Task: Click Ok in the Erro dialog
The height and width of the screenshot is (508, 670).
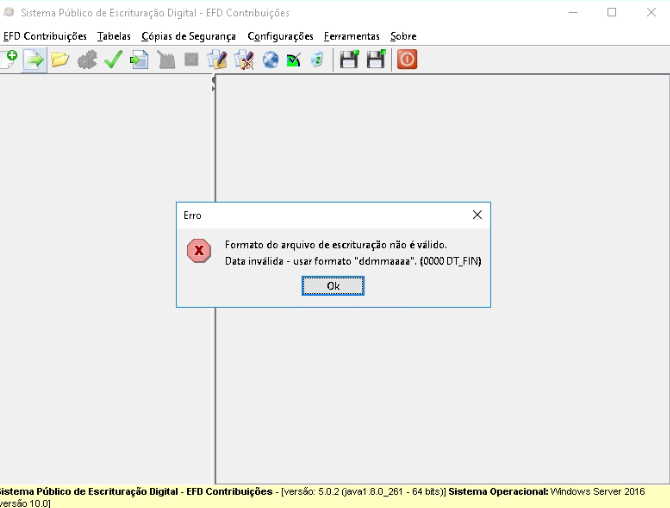Action: point(333,286)
